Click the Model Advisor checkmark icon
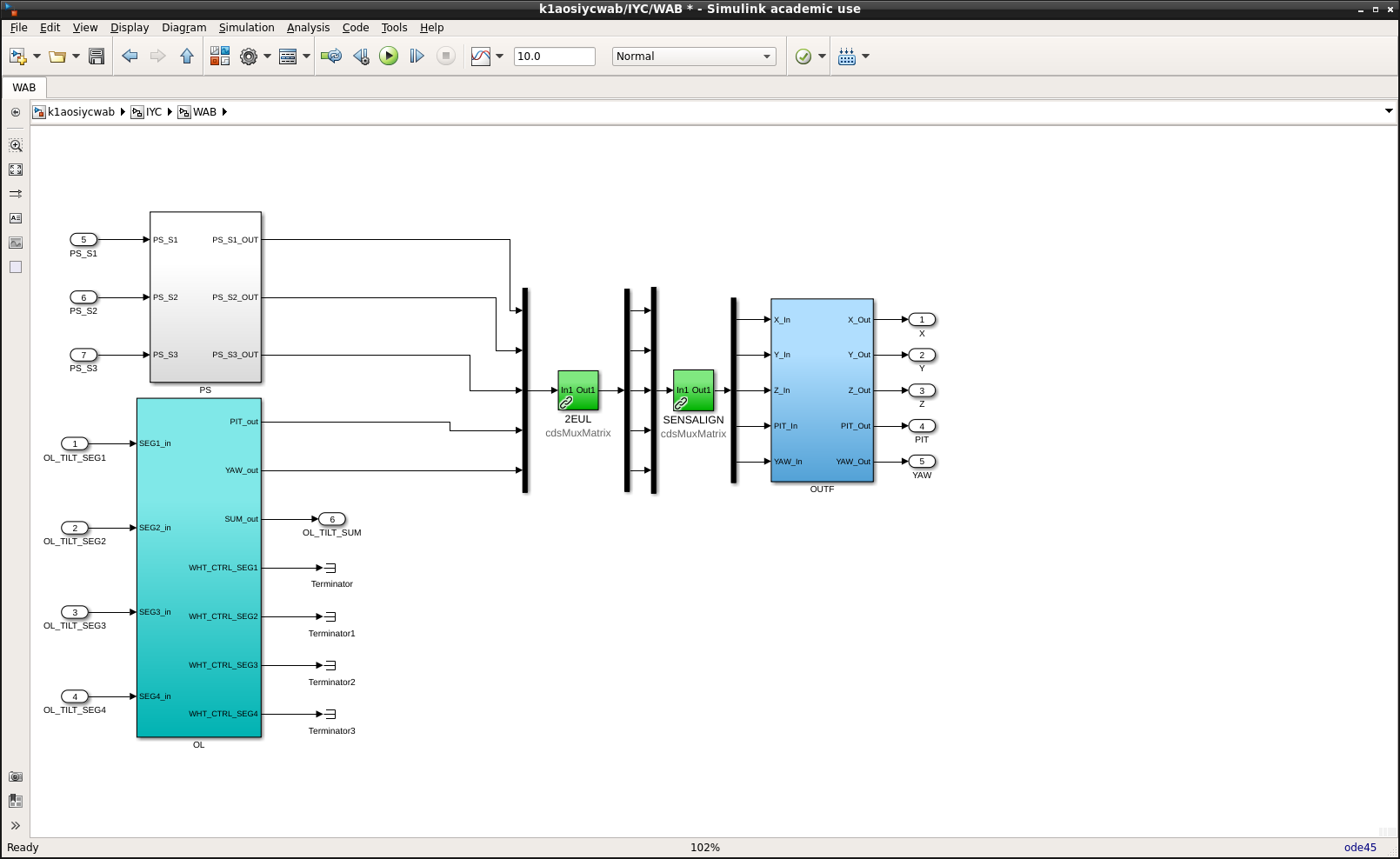Image resolution: width=1400 pixels, height=859 pixels. 803,57
